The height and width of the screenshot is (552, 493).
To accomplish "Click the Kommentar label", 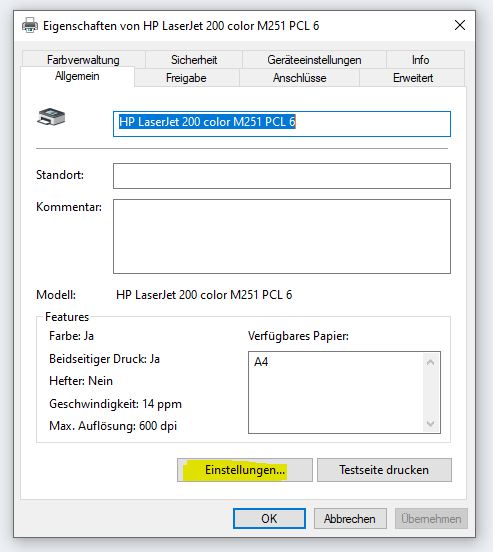I will pos(69,207).
